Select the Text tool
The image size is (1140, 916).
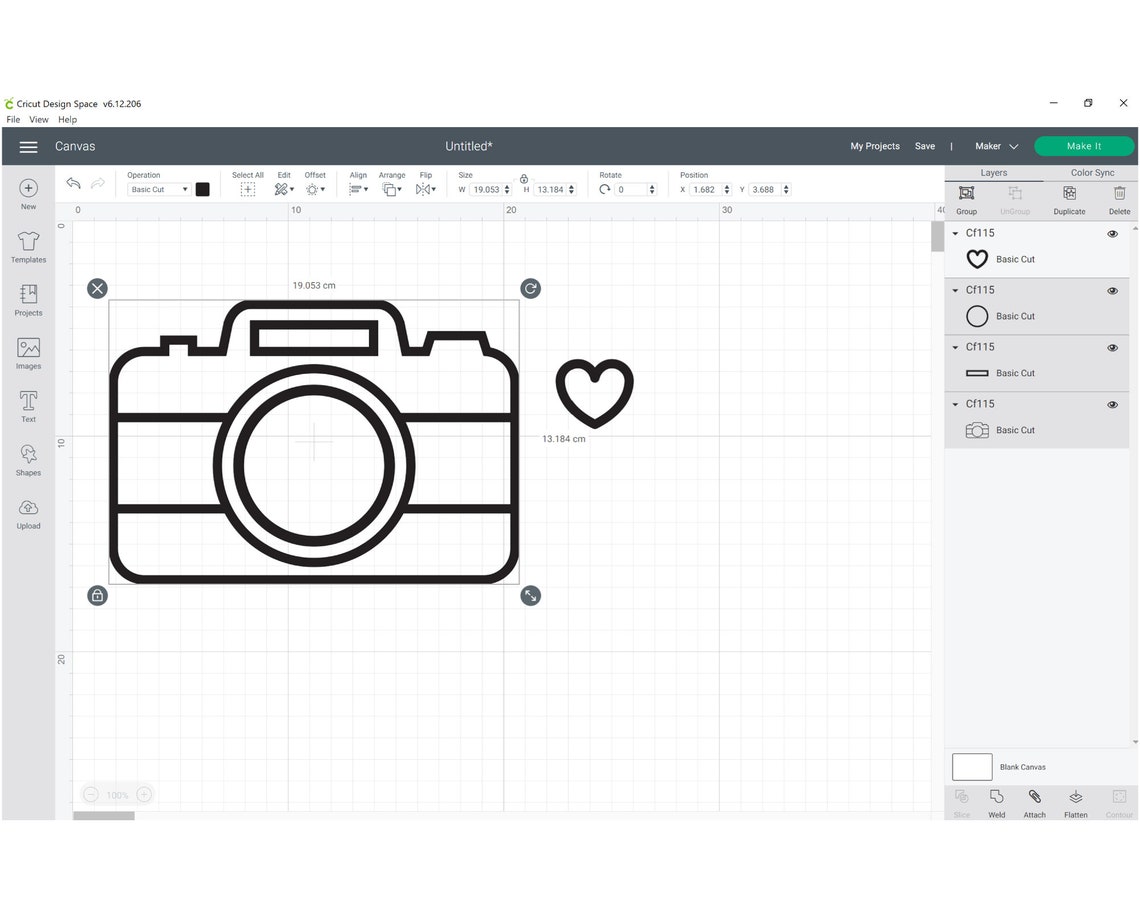[28, 405]
